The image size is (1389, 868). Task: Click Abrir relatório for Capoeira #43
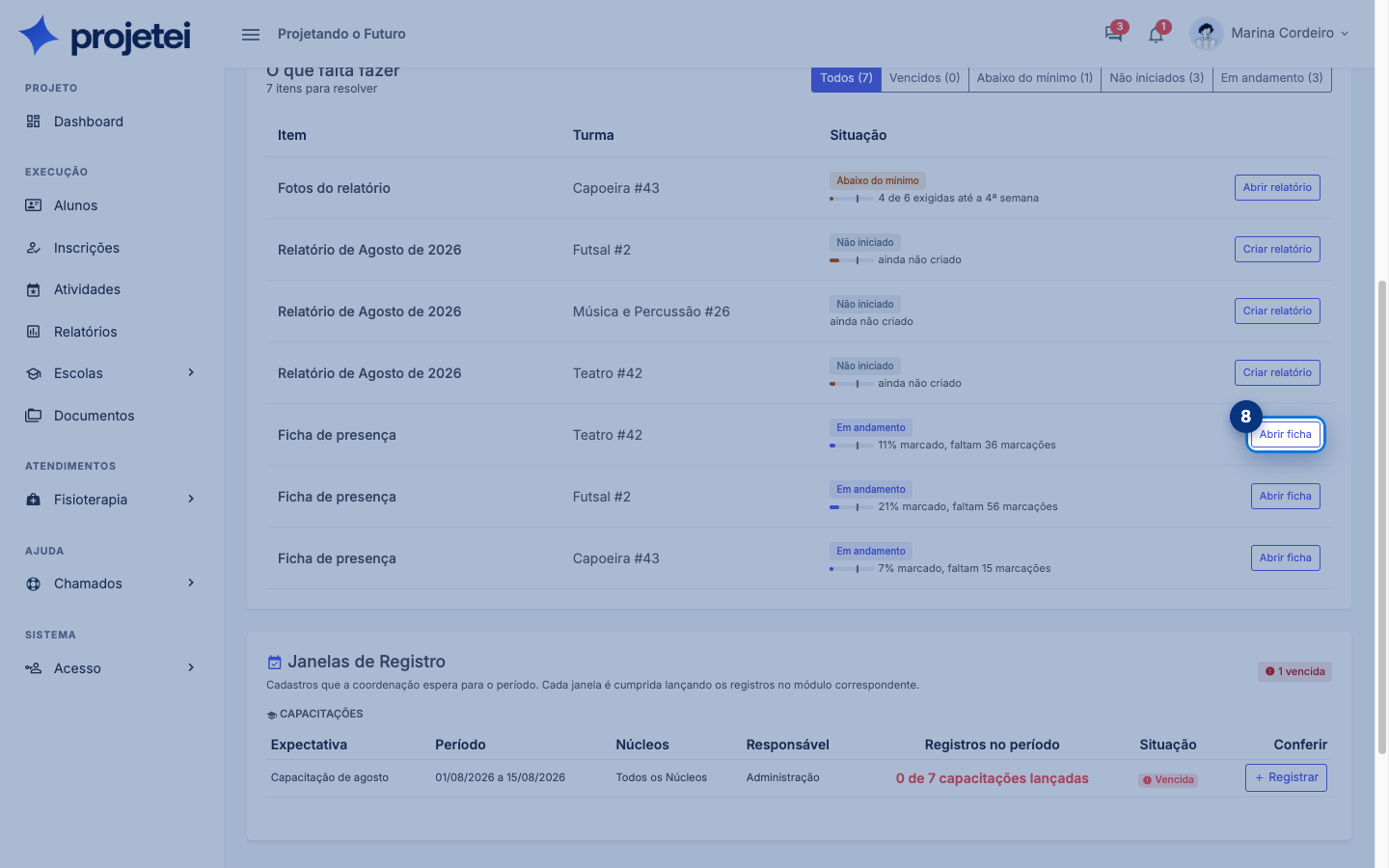pyautogui.click(x=1277, y=187)
